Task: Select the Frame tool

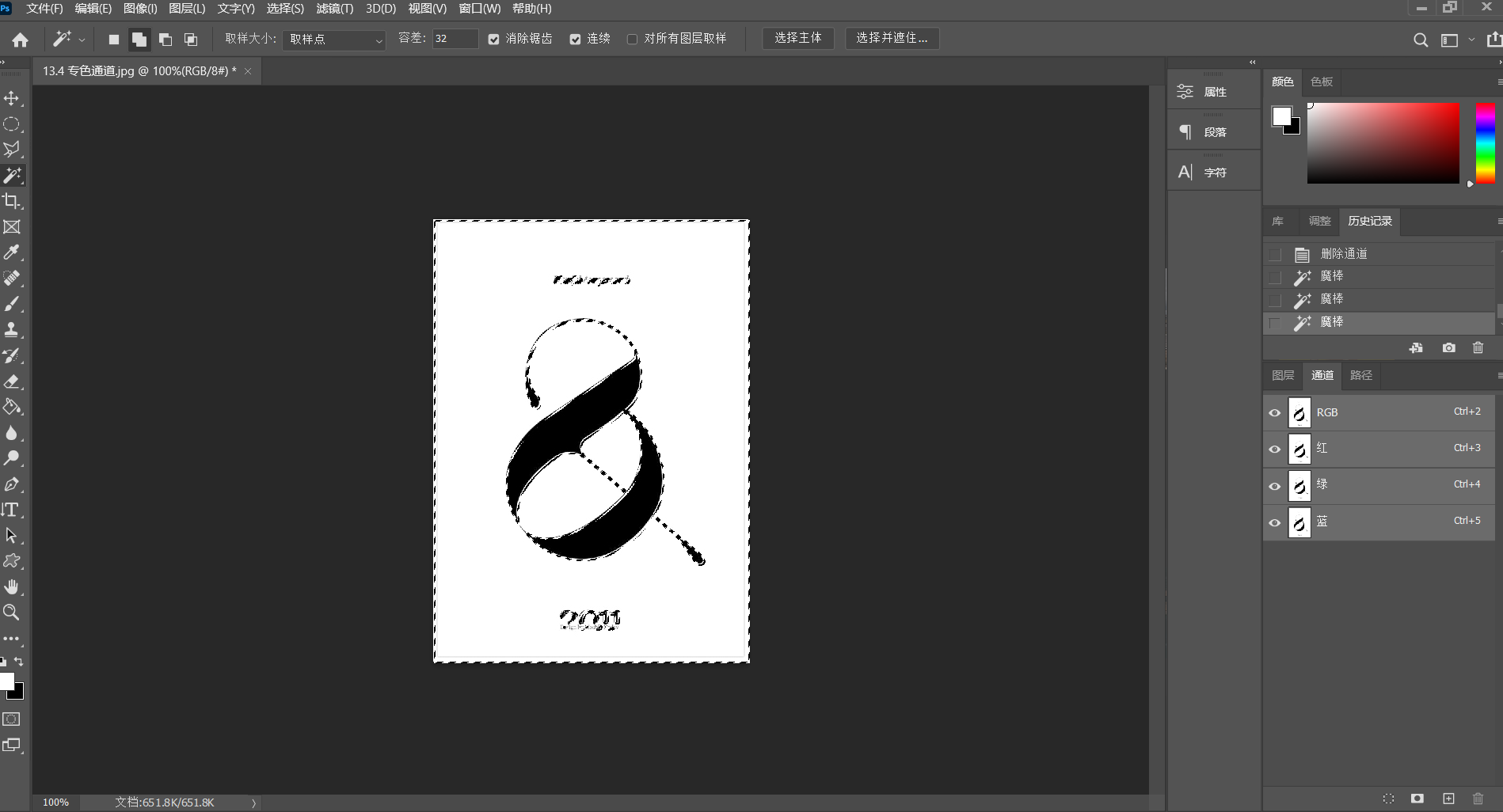Action: point(12,227)
